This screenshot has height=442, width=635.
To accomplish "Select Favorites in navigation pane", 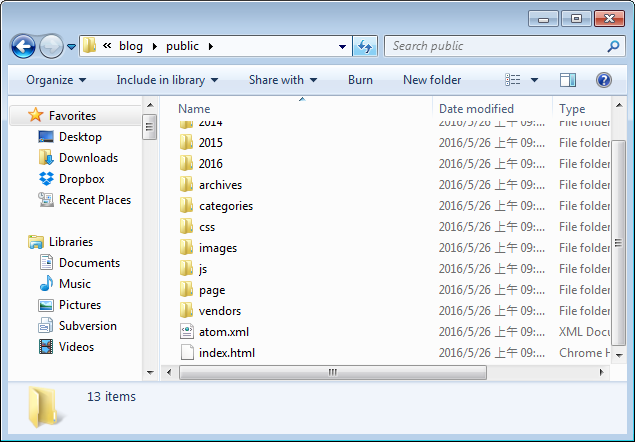I will [75, 116].
